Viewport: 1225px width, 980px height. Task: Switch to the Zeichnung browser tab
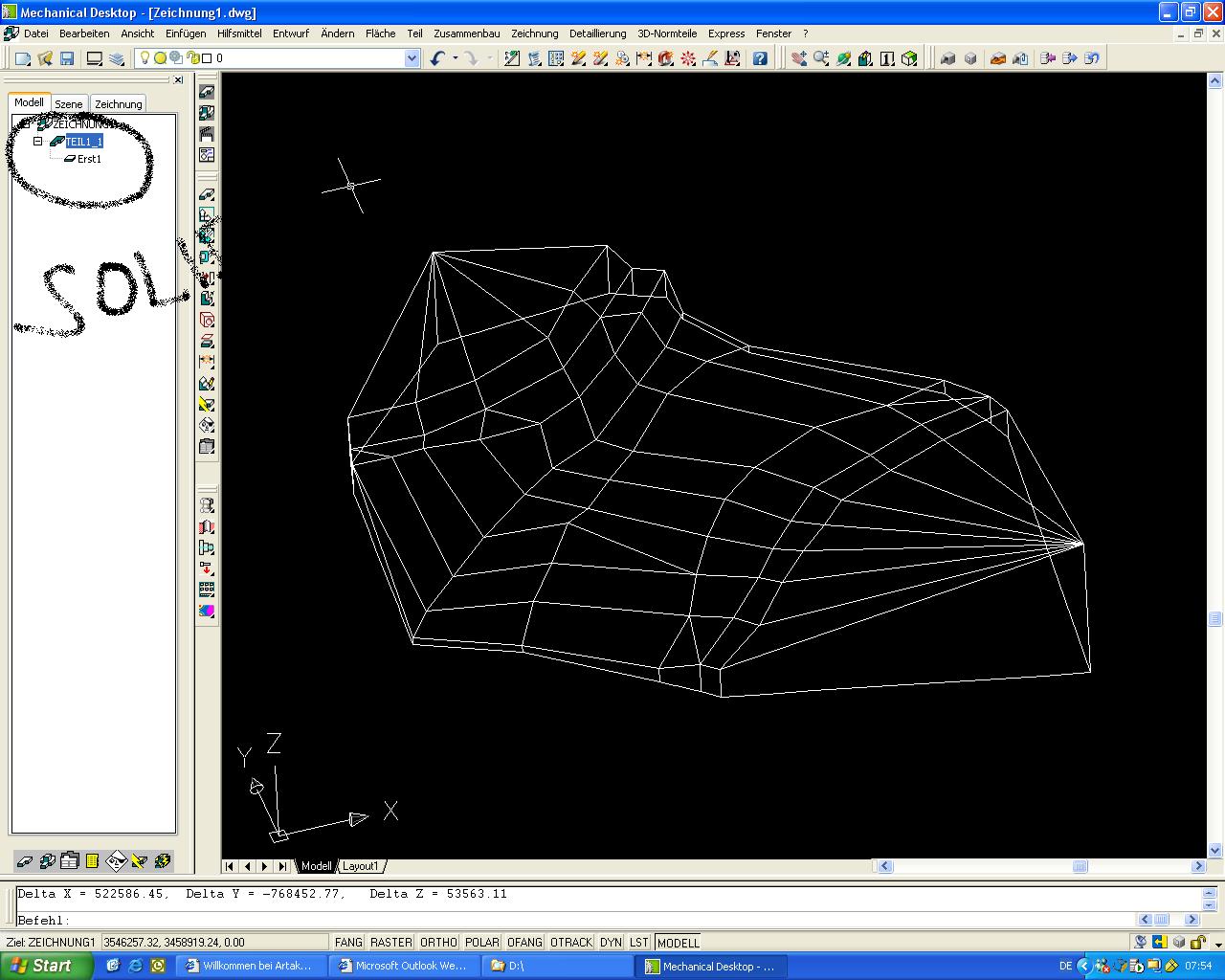point(119,104)
